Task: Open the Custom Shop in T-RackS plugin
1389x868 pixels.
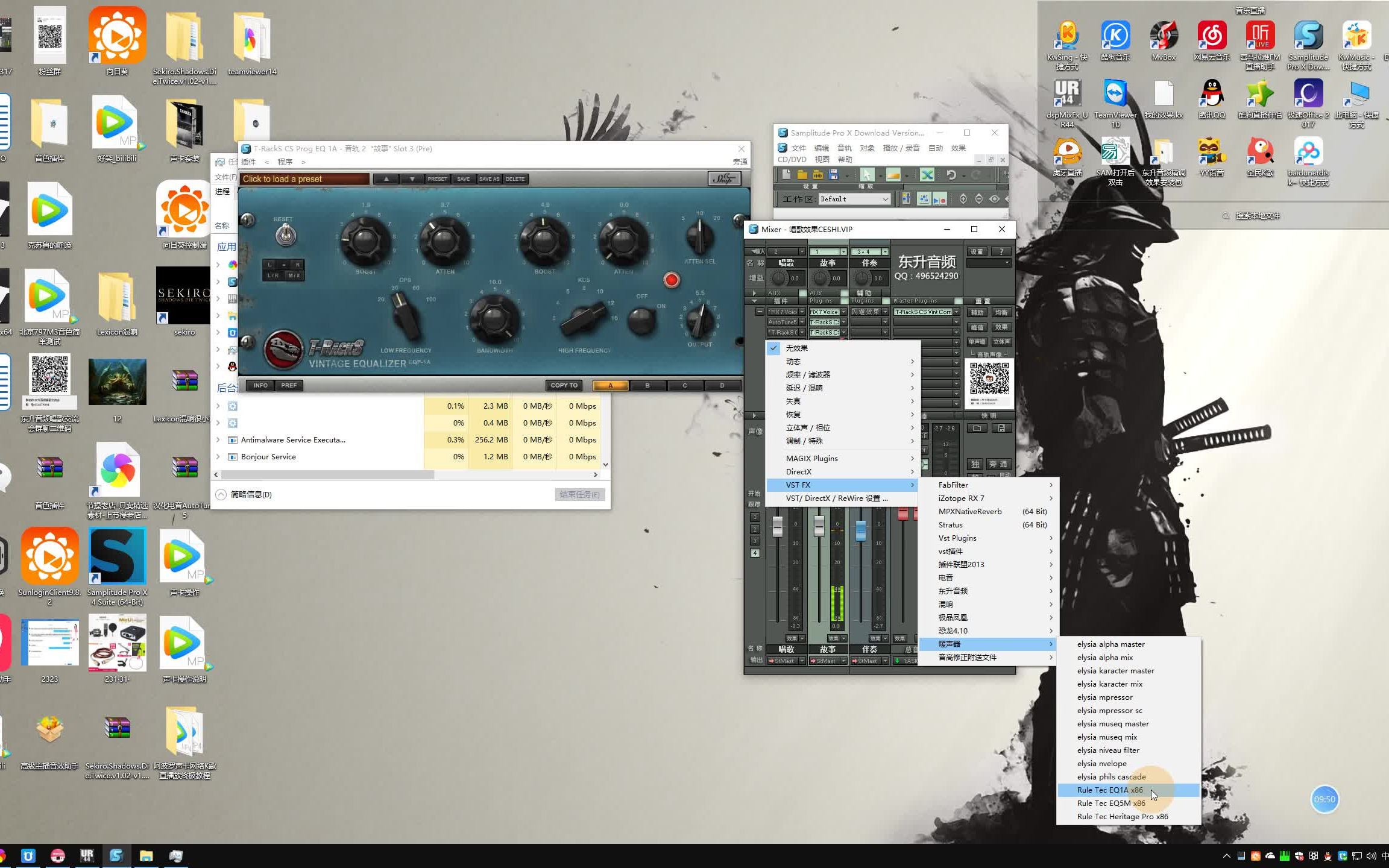Action: pos(723,178)
